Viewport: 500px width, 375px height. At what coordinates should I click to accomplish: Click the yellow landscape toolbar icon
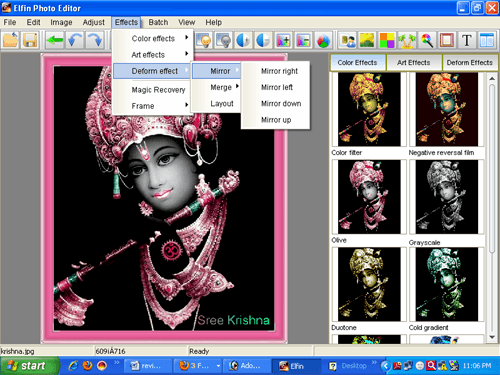[x=367, y=41]
